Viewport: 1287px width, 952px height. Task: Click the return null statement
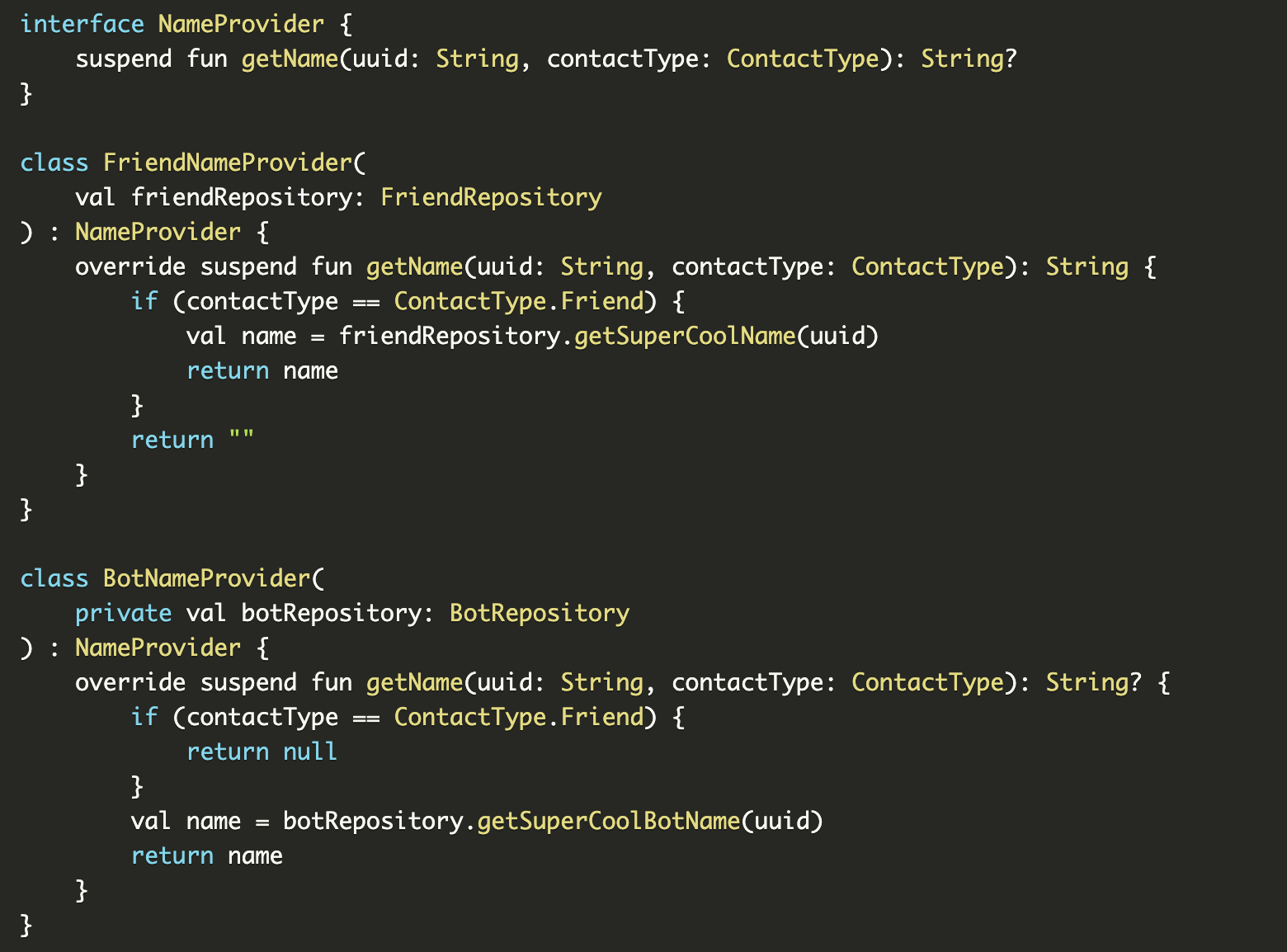(x=262, y=751)
